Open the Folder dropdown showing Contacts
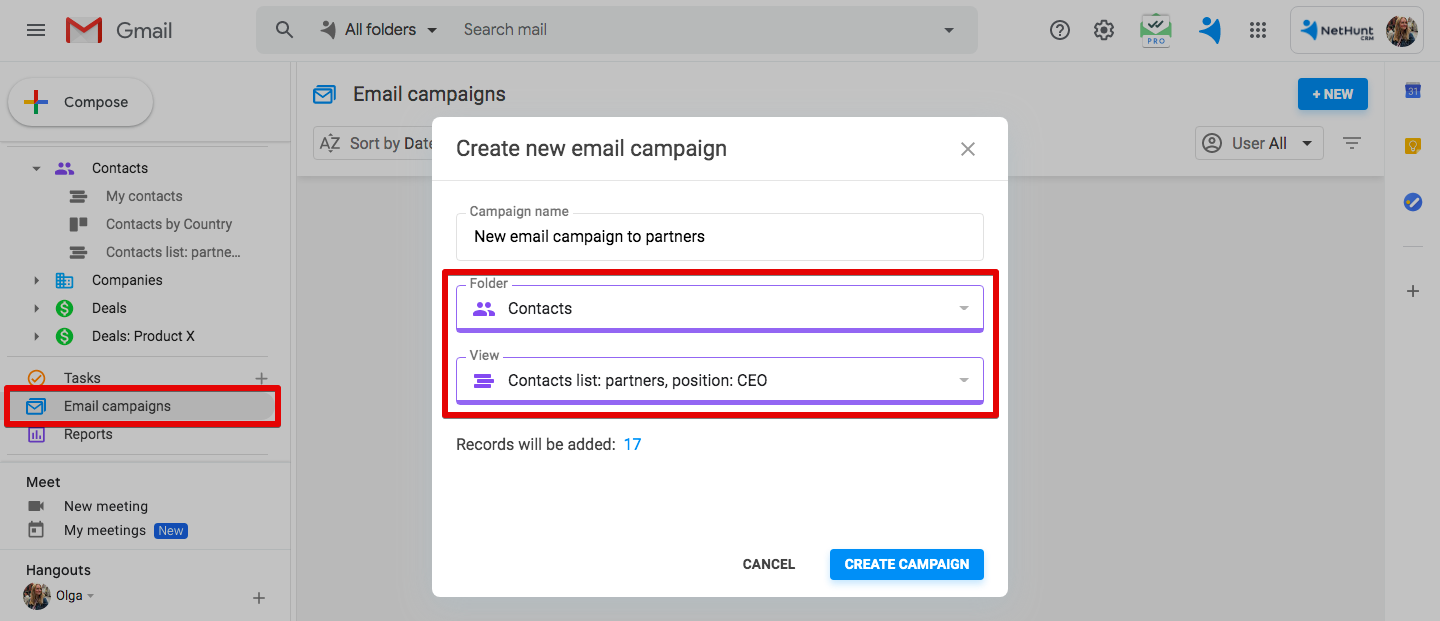 coord(719,308)
